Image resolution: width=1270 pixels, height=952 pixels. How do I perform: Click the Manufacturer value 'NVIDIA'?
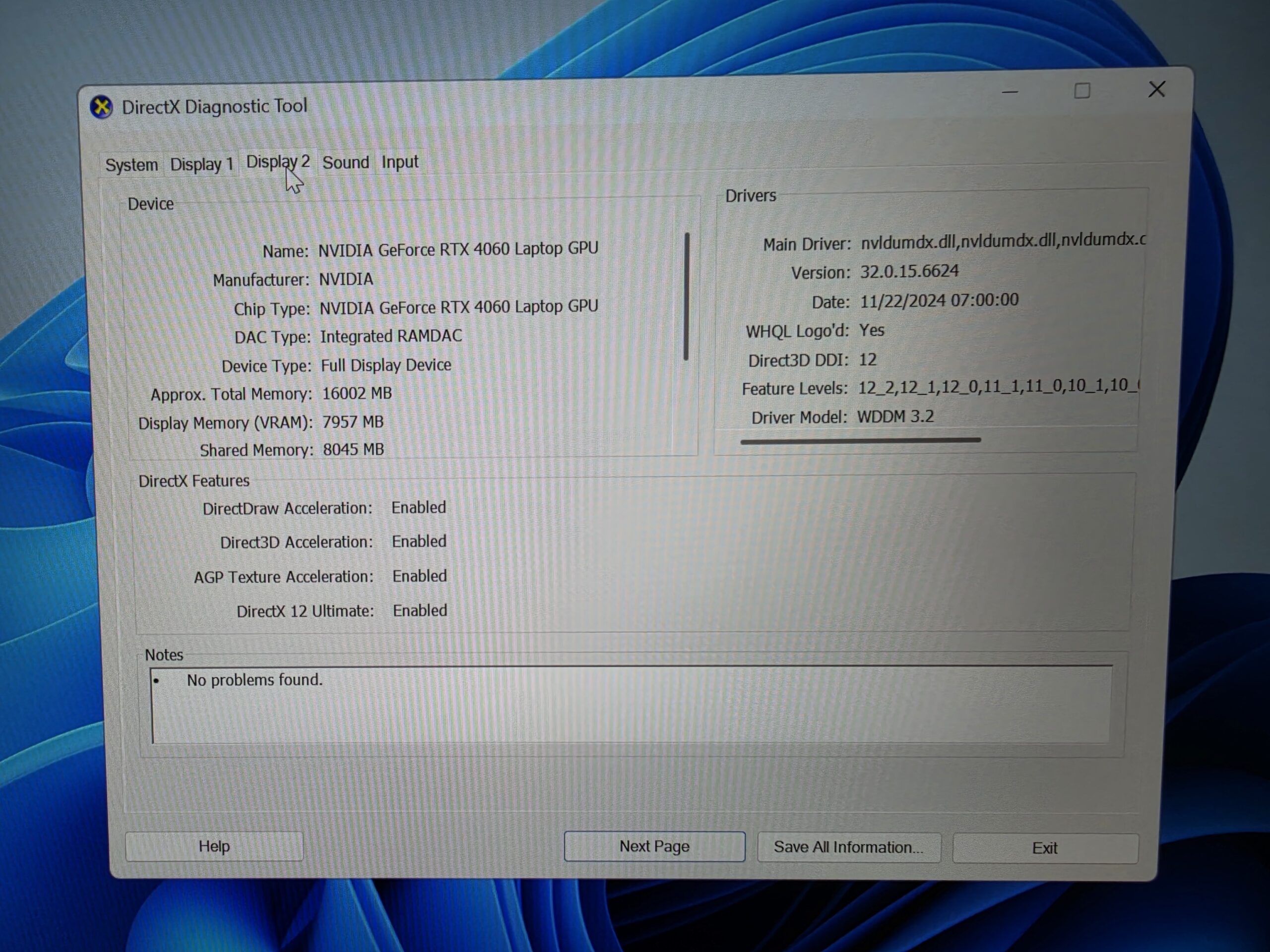click(x=346, y=280)
